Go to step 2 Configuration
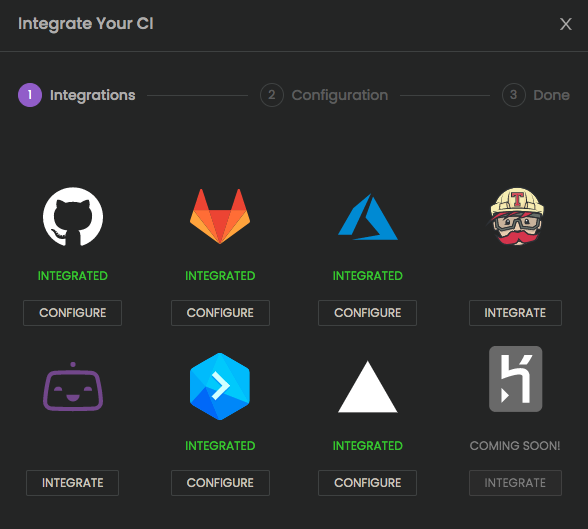Viewport: 588px width, 529px height. [324, 95]
